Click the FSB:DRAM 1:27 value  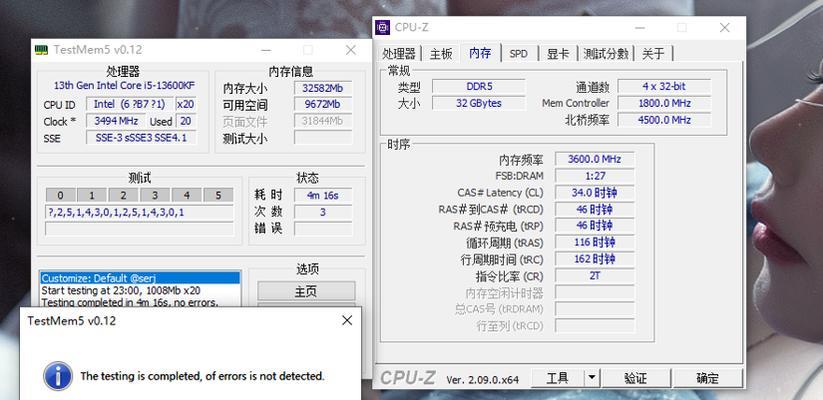595,176
